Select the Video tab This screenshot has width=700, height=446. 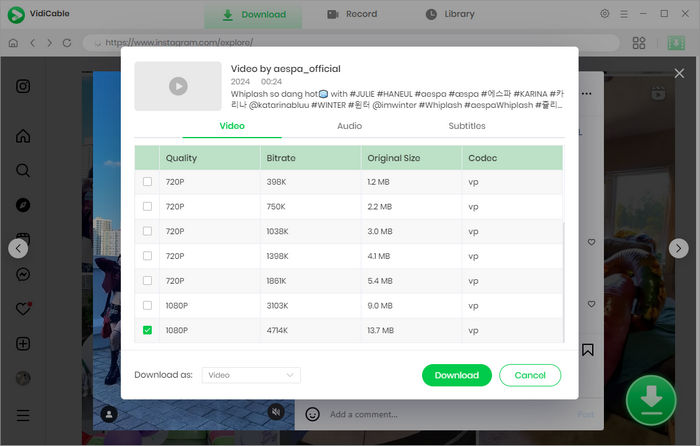coord(232,126)
